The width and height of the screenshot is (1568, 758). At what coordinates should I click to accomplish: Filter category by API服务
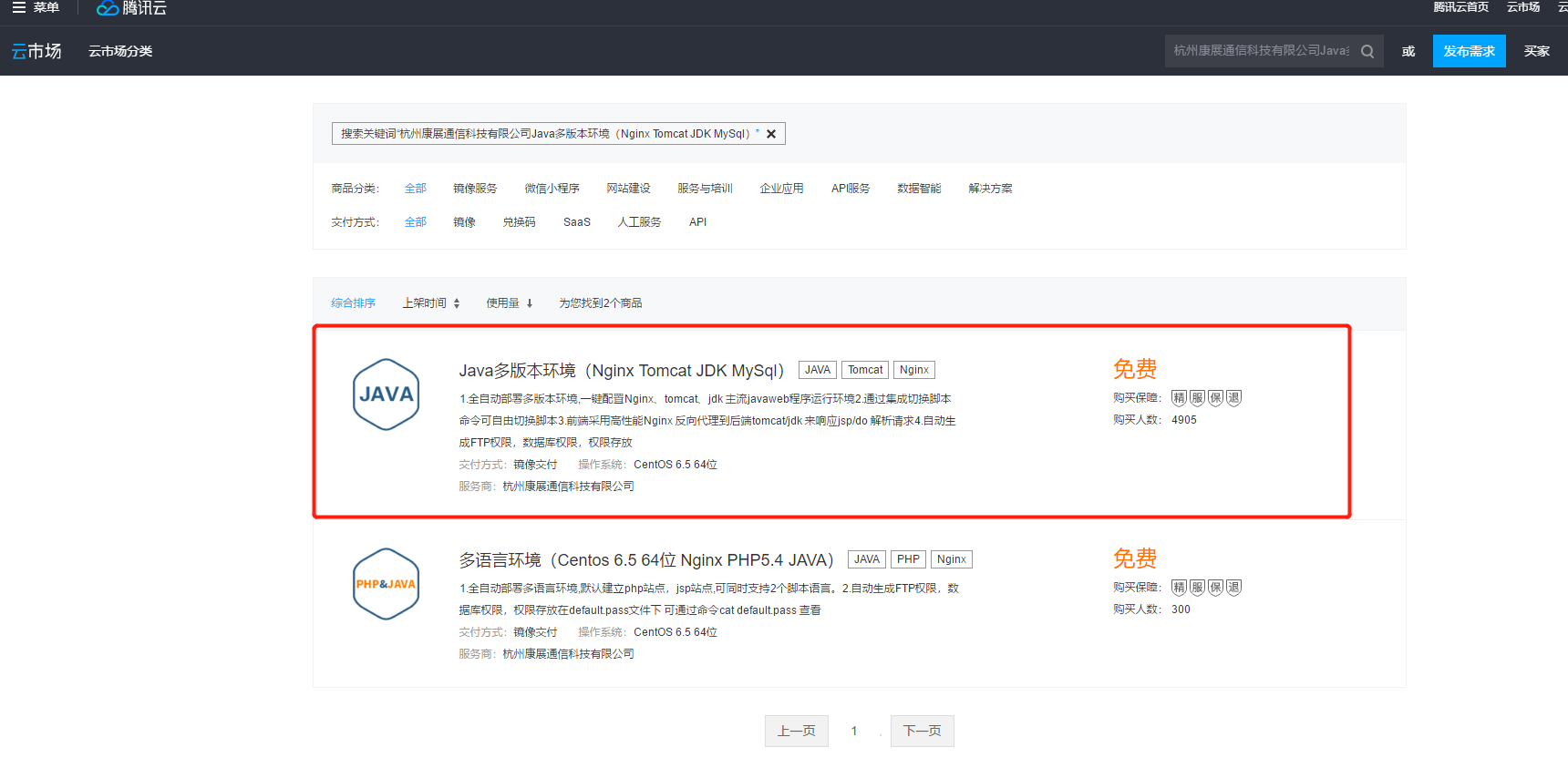[851, 189]
